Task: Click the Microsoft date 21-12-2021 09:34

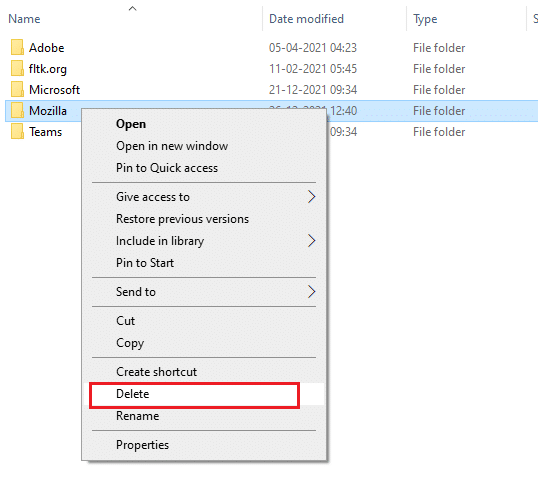Action: (x=313, y=90)
